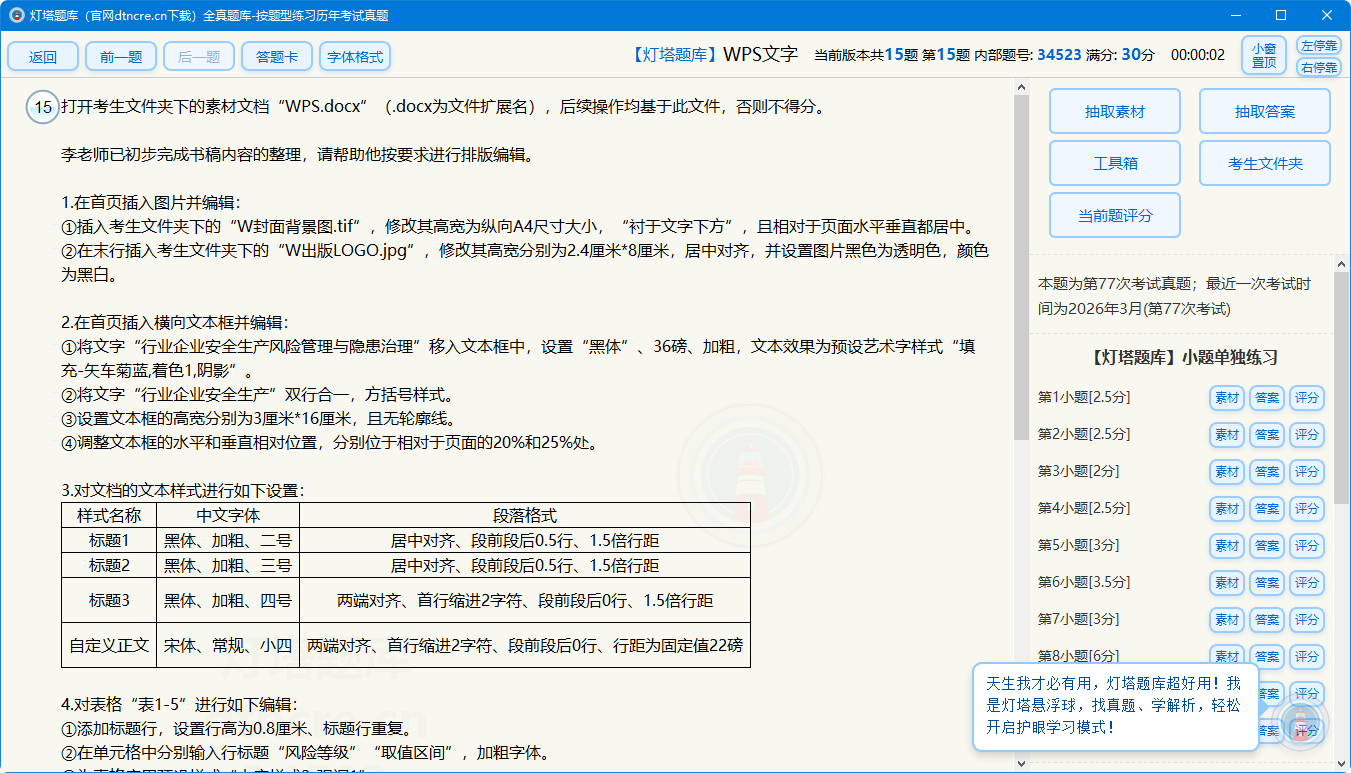Get 素材 for 第1小题

tap(1227, 398)
